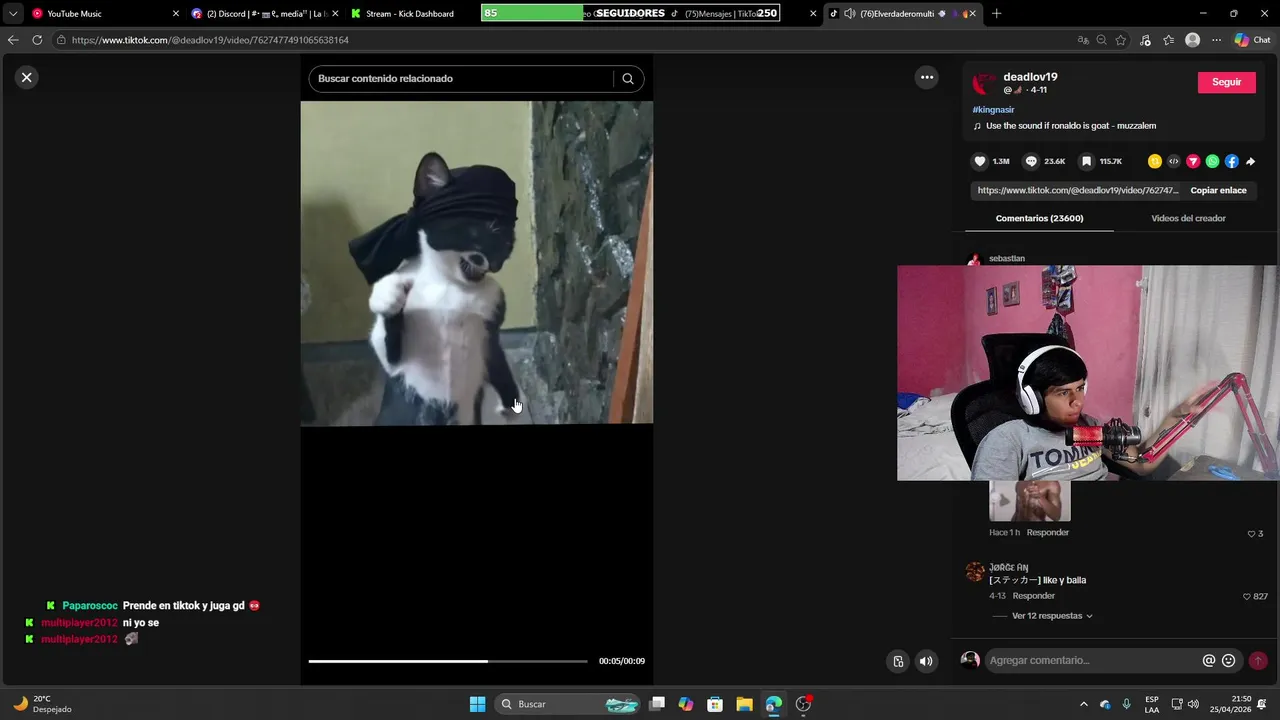Seek on the video progress bar

[x=448, y=661]
